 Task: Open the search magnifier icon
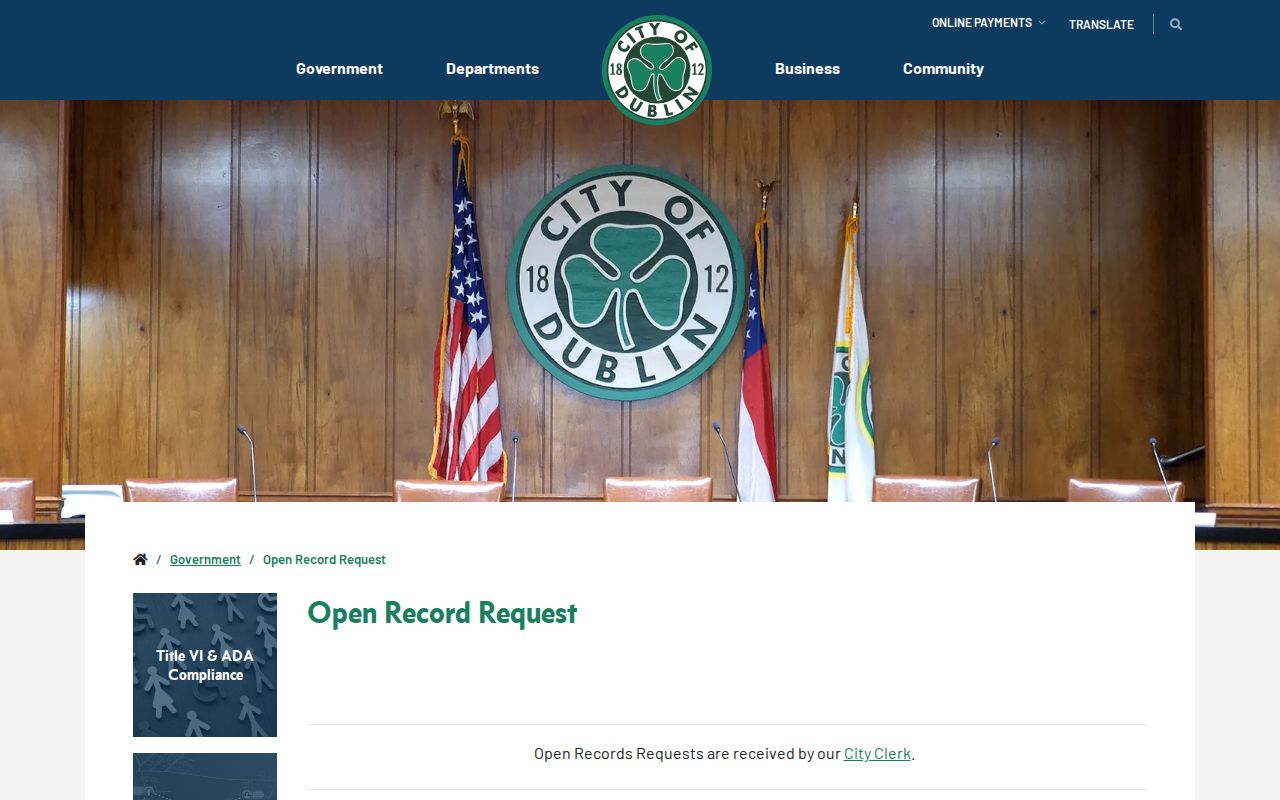tap(1176, 24)
